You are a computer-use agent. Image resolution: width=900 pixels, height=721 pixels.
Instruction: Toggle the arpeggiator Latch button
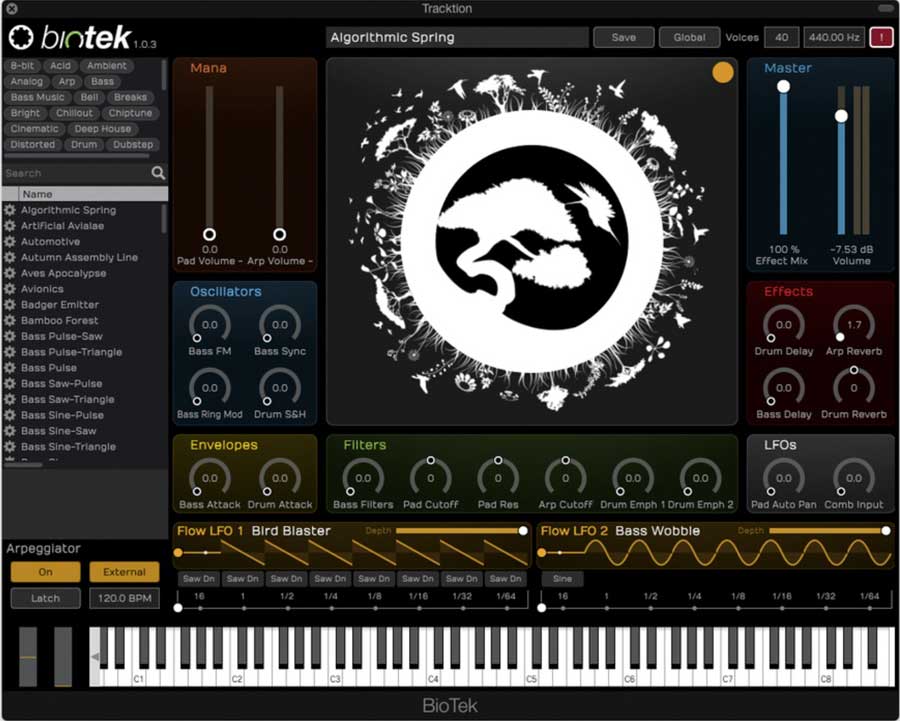pyautogui.click(x=45, y=598)
